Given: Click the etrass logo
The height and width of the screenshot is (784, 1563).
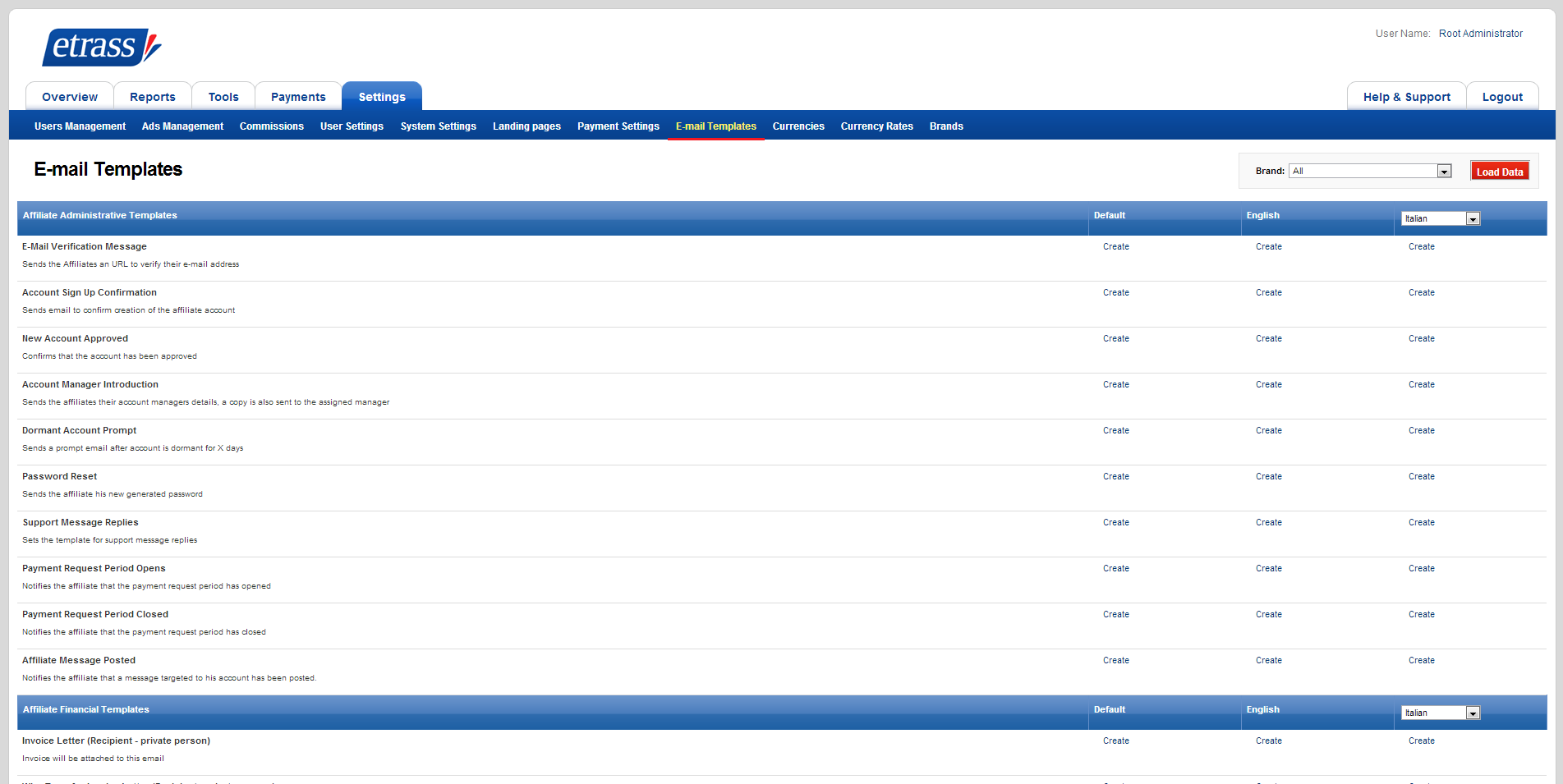Looking at the screenshot, I should [x=101, y=47].
